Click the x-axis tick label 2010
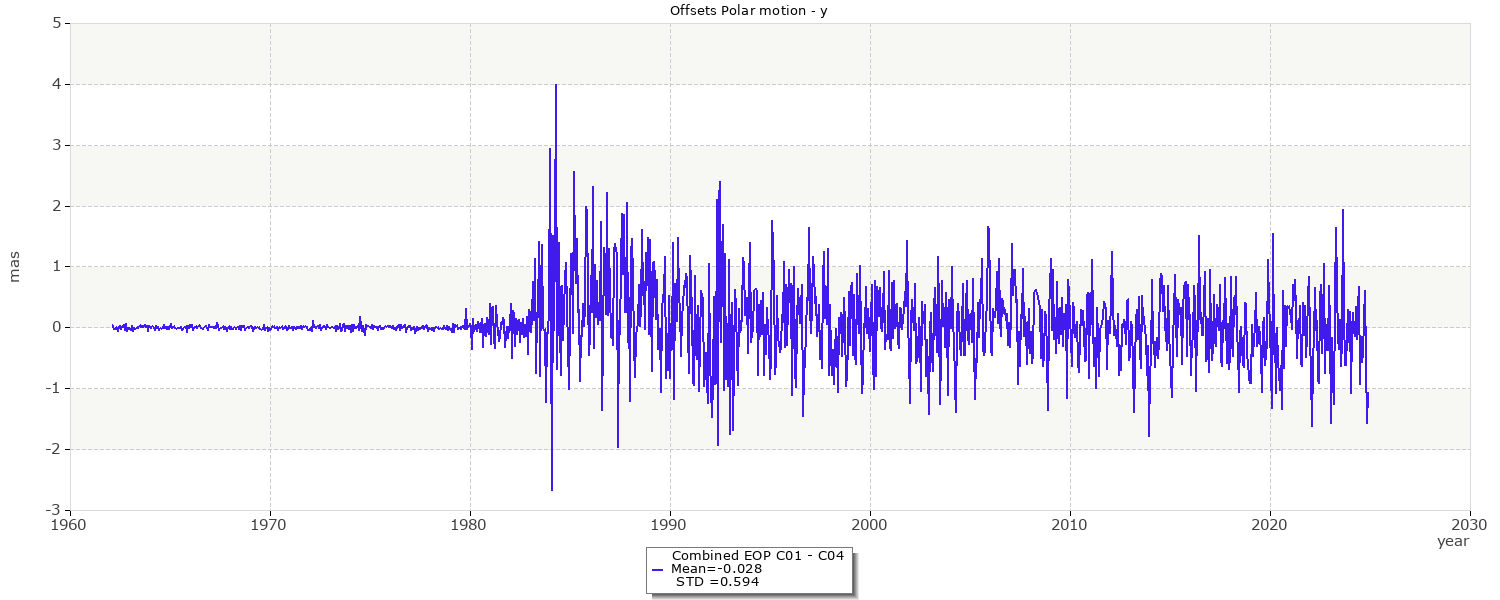This screenshot has height=600, width=1500. (1070, 523)
